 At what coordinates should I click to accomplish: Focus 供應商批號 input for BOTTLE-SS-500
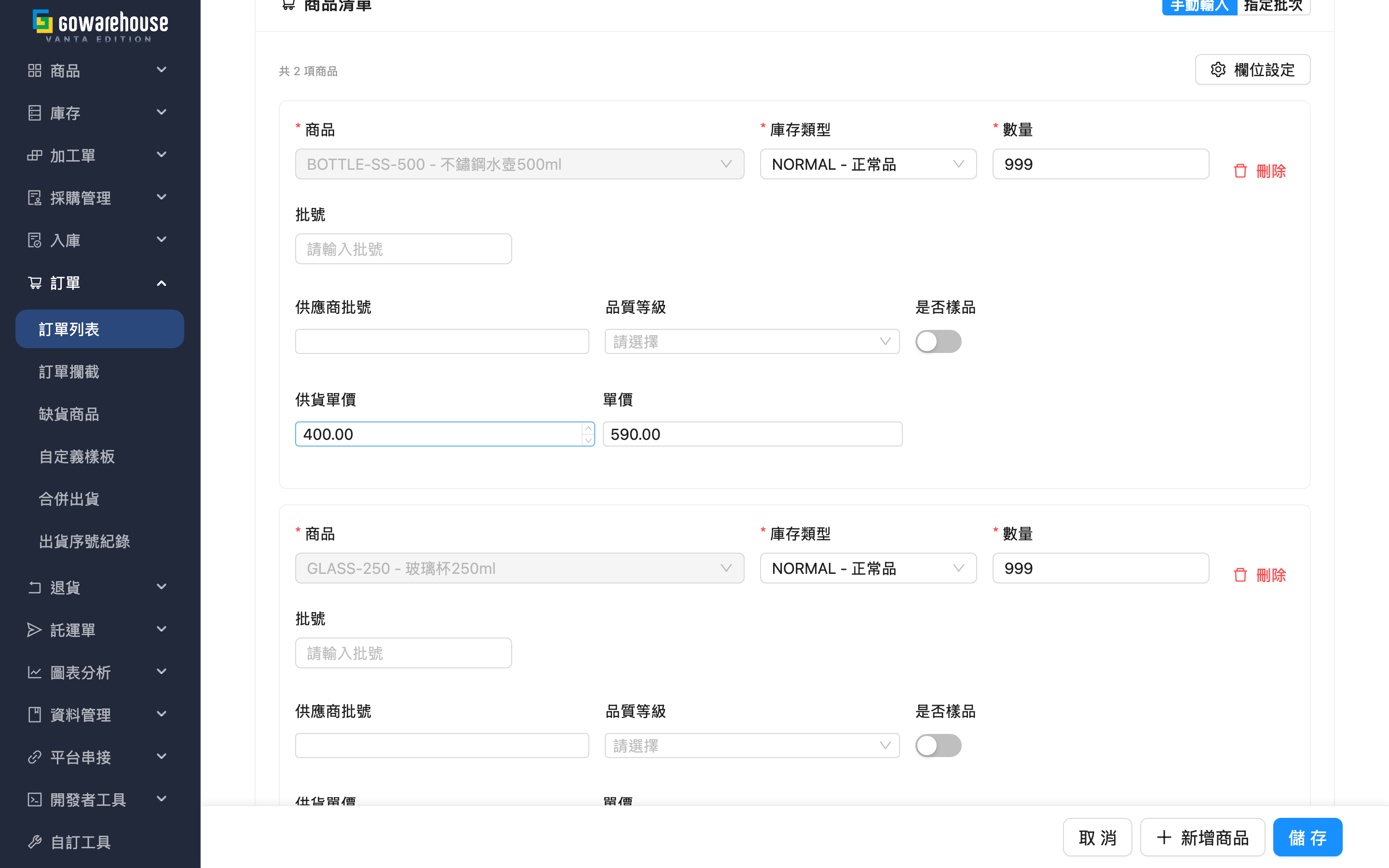(x=442, y=341)
